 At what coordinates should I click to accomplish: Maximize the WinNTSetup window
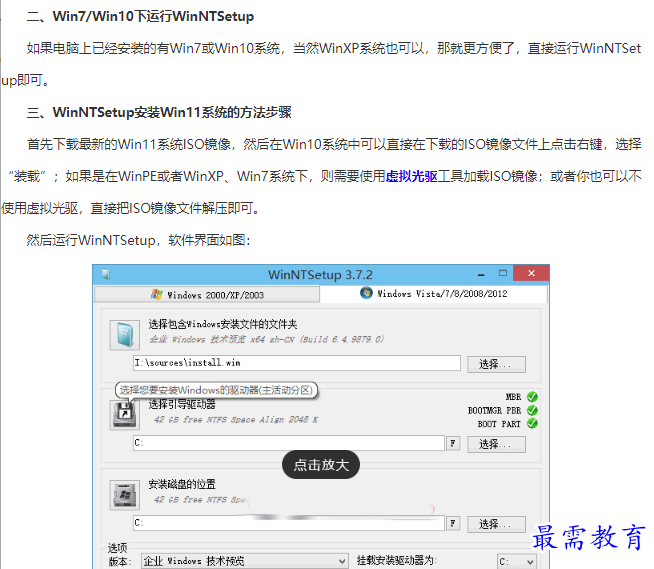point(503,273)
